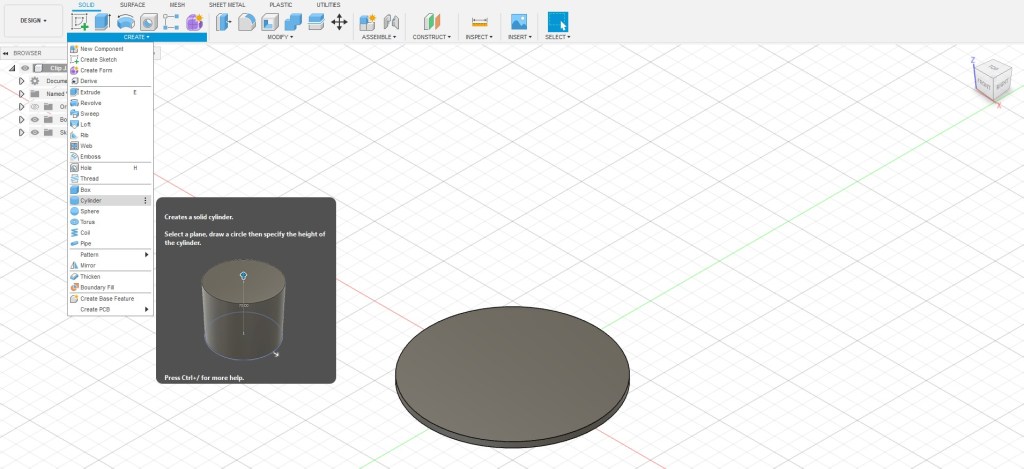Choose Sphere from the Create menu

coord(90,211)
